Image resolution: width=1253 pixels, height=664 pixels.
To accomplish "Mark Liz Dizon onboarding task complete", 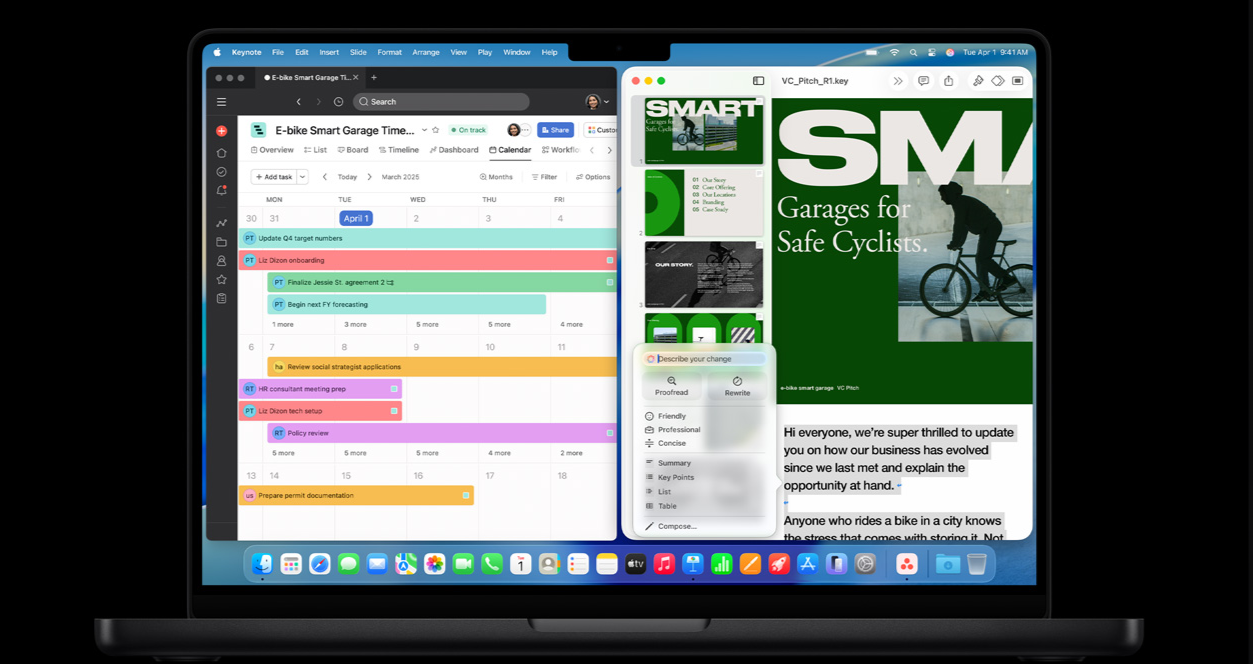I will pyautogui.click(x=610, y=260).
